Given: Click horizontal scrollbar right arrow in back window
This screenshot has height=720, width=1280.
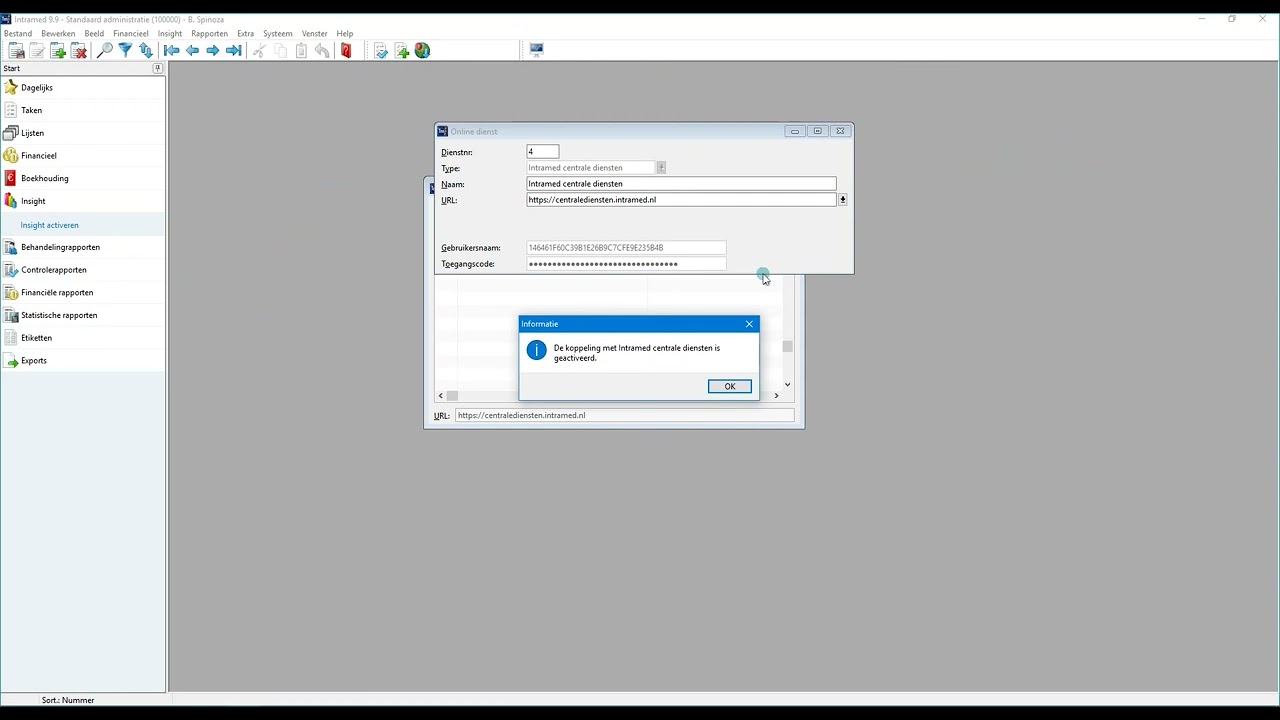Looking at the screenshot, I should [x=776, y=396].
